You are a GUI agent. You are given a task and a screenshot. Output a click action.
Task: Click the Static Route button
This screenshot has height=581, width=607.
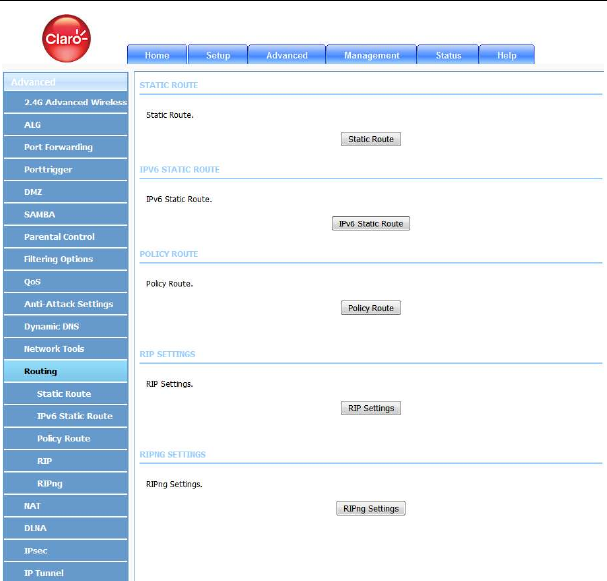pyautogui.click(x=371, y=139)
